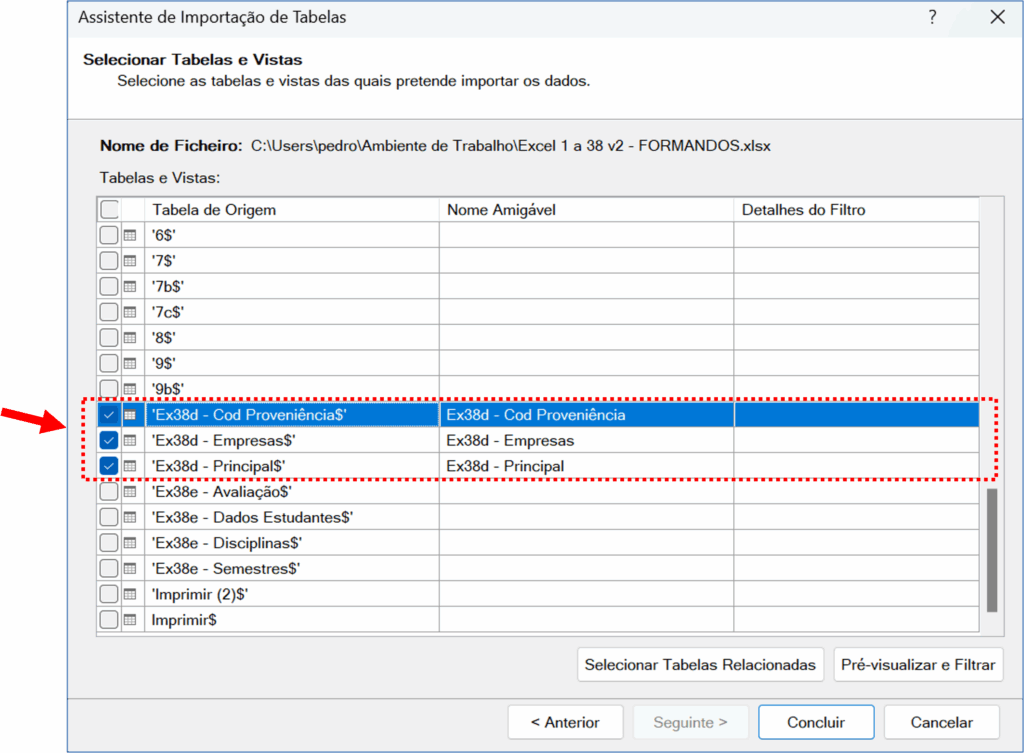Click the 'Nome Amigável' column header
Screen dimensions: 1024x753
click(585, 210)
